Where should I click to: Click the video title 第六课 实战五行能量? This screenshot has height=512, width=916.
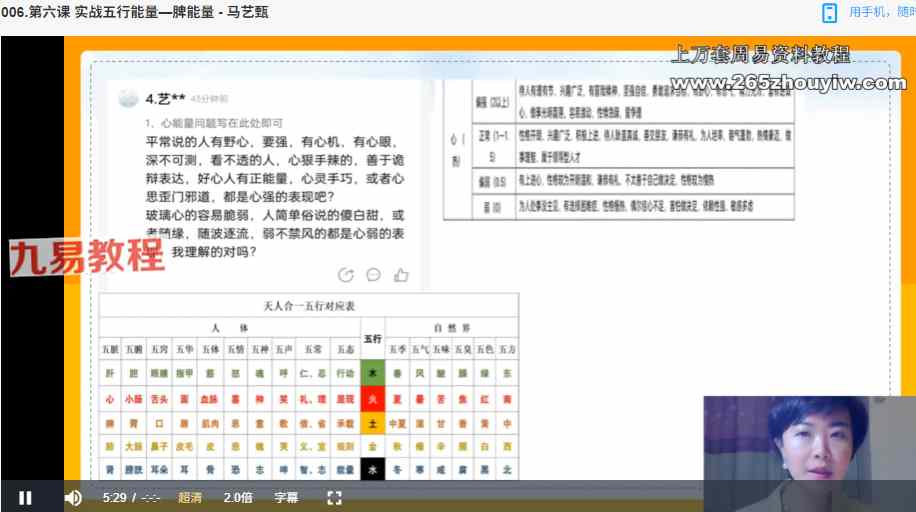[x=135, y=12]
